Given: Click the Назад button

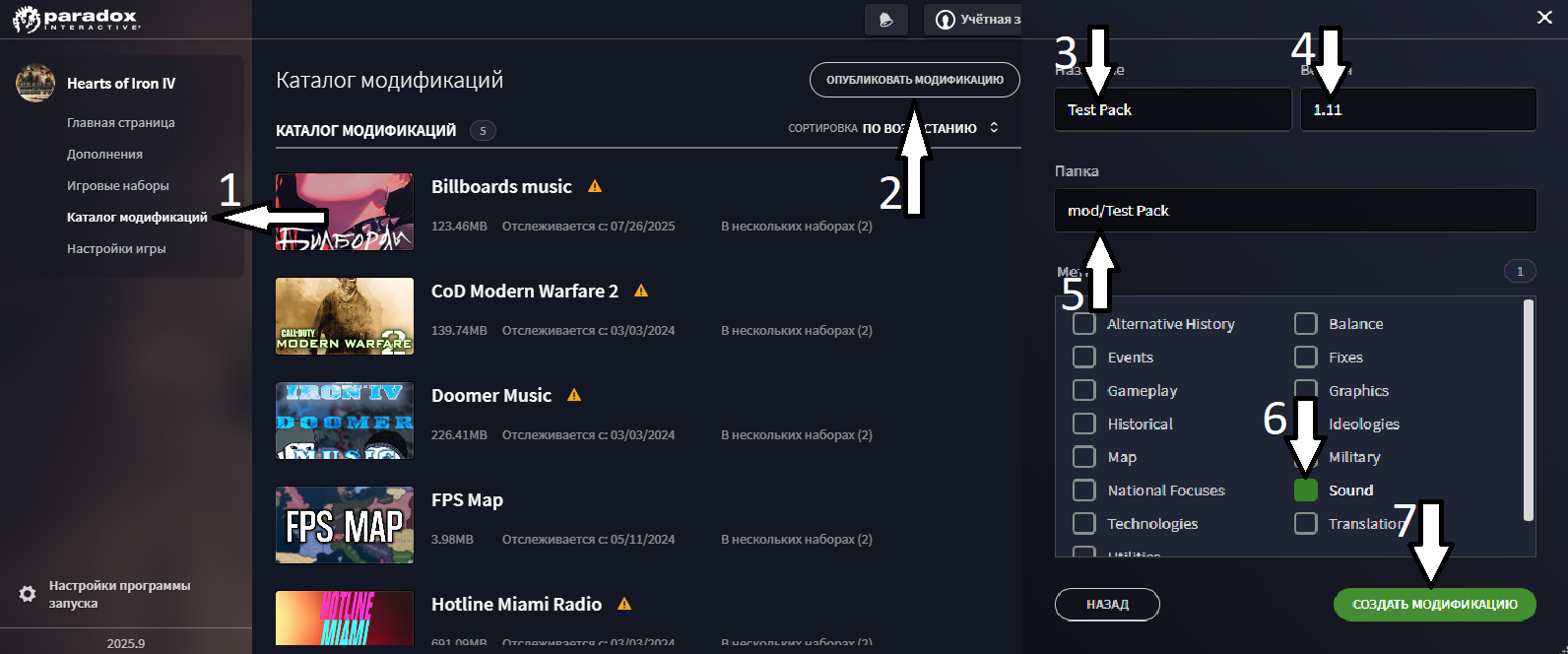Looking at the screenshot, I should [1107, 605].
